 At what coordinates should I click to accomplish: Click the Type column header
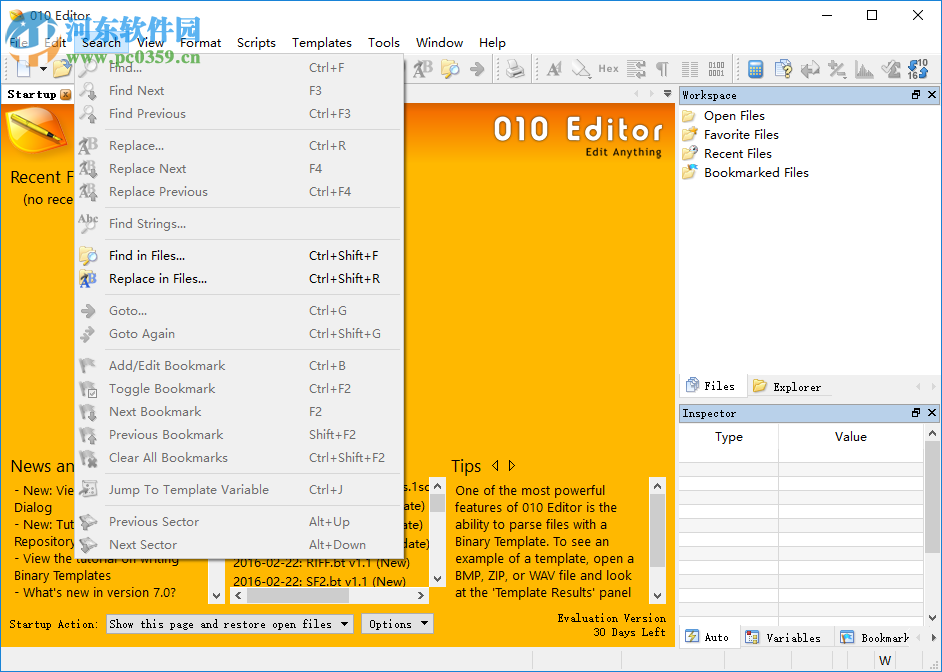pos(729,437)
